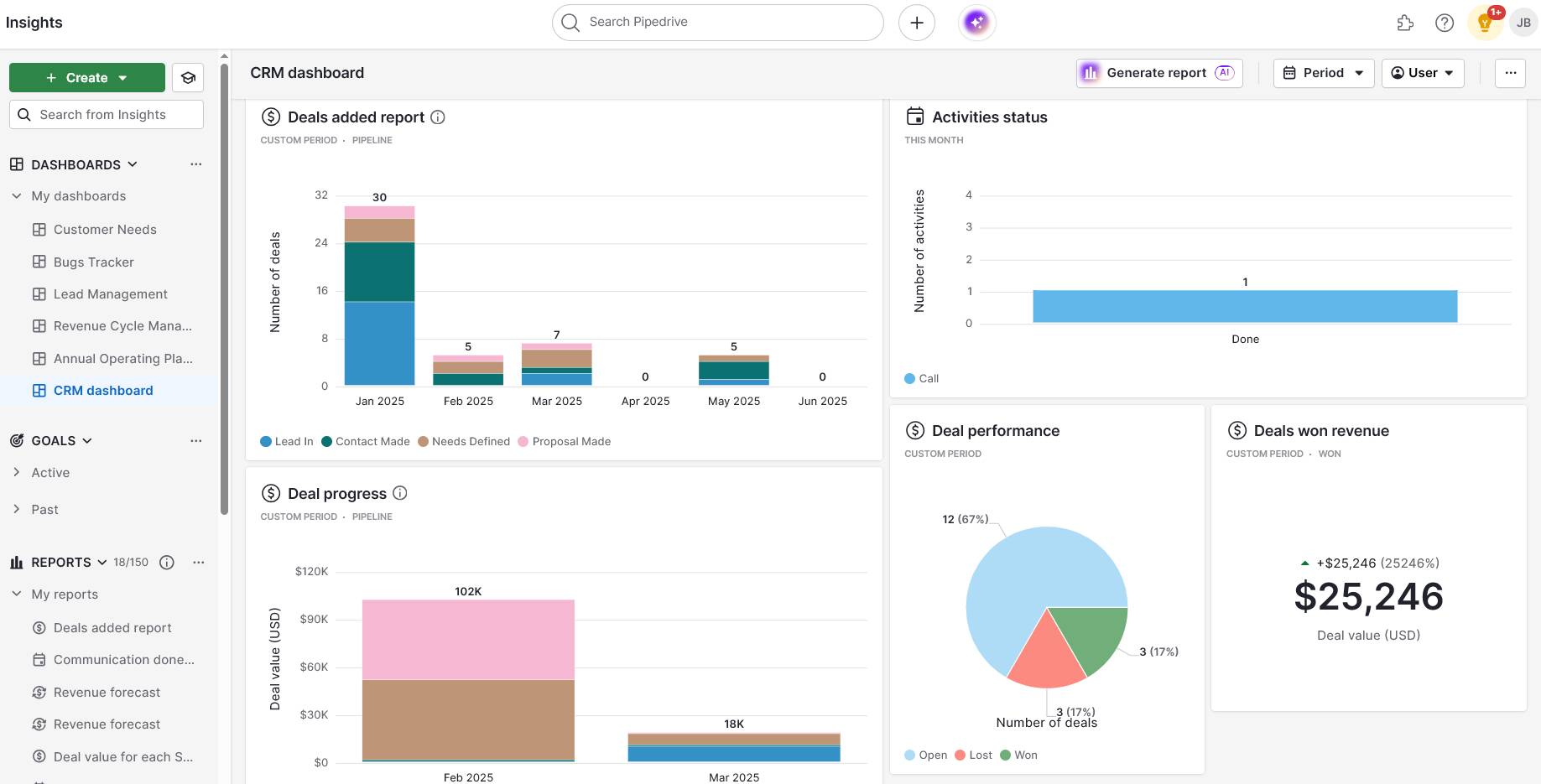
Task: Click the help question mark icon
Action: coord(1445,22)
